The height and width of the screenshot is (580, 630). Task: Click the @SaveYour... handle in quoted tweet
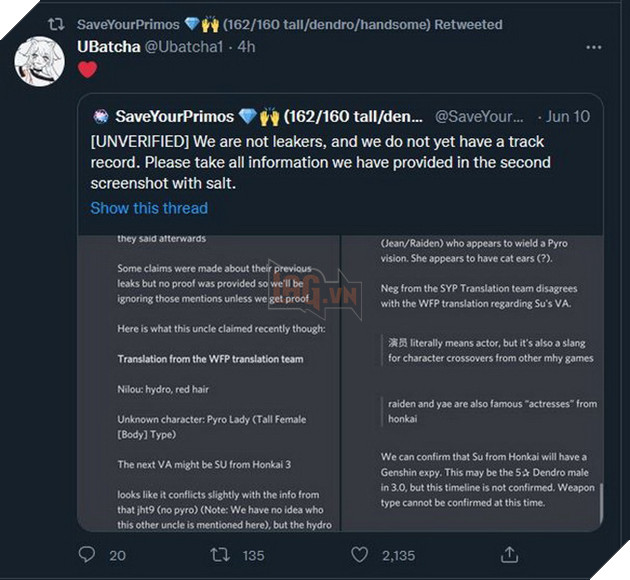(478, 117)
